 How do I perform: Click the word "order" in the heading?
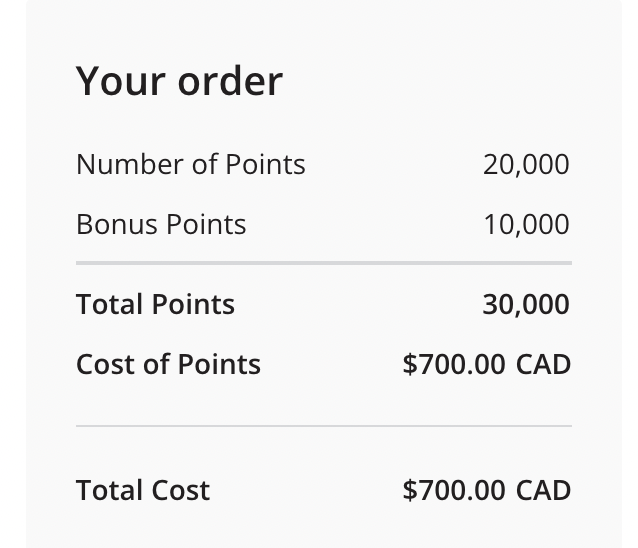[230, 81]
